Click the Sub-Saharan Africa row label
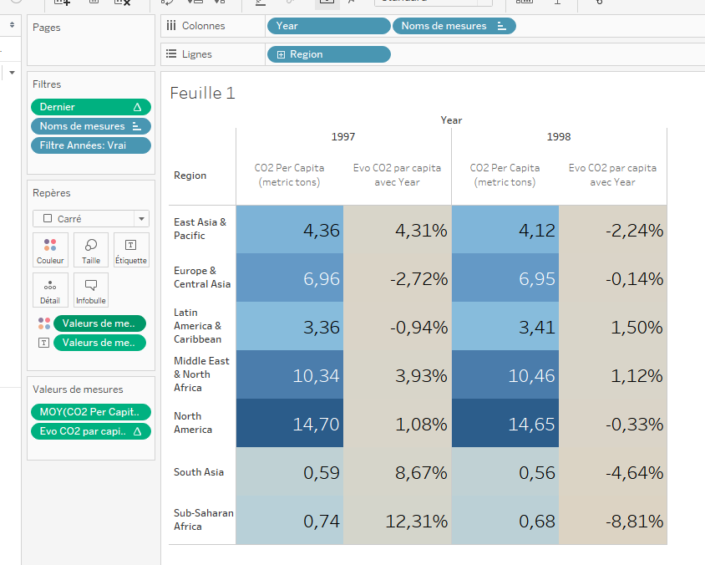The height and width of the screenshot is (565, 705). point(203,520)
